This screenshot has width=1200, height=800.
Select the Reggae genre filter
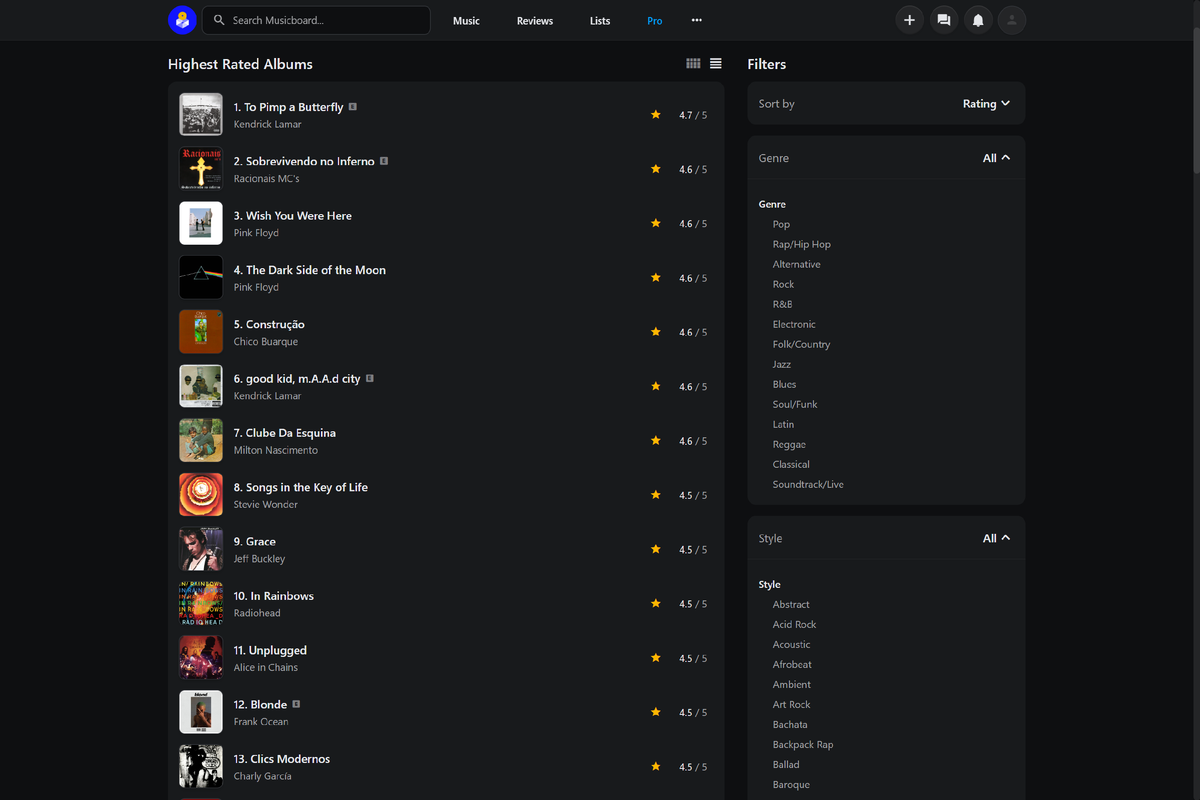tap(789, 445)
